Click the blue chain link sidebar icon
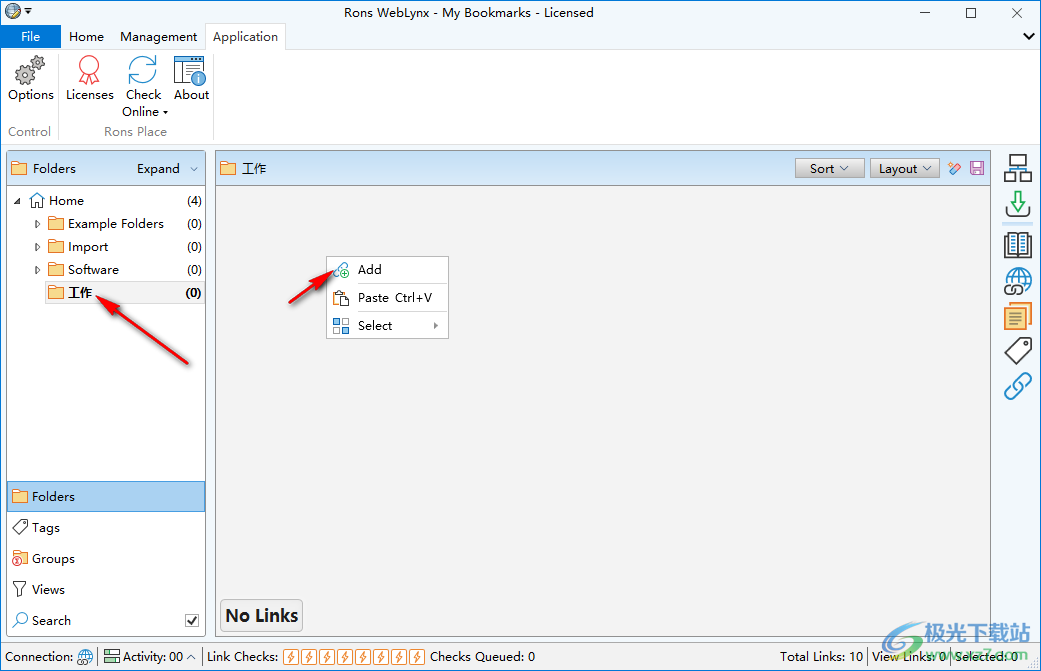The image size is (1041, 671). click(x=1017, y=386)
